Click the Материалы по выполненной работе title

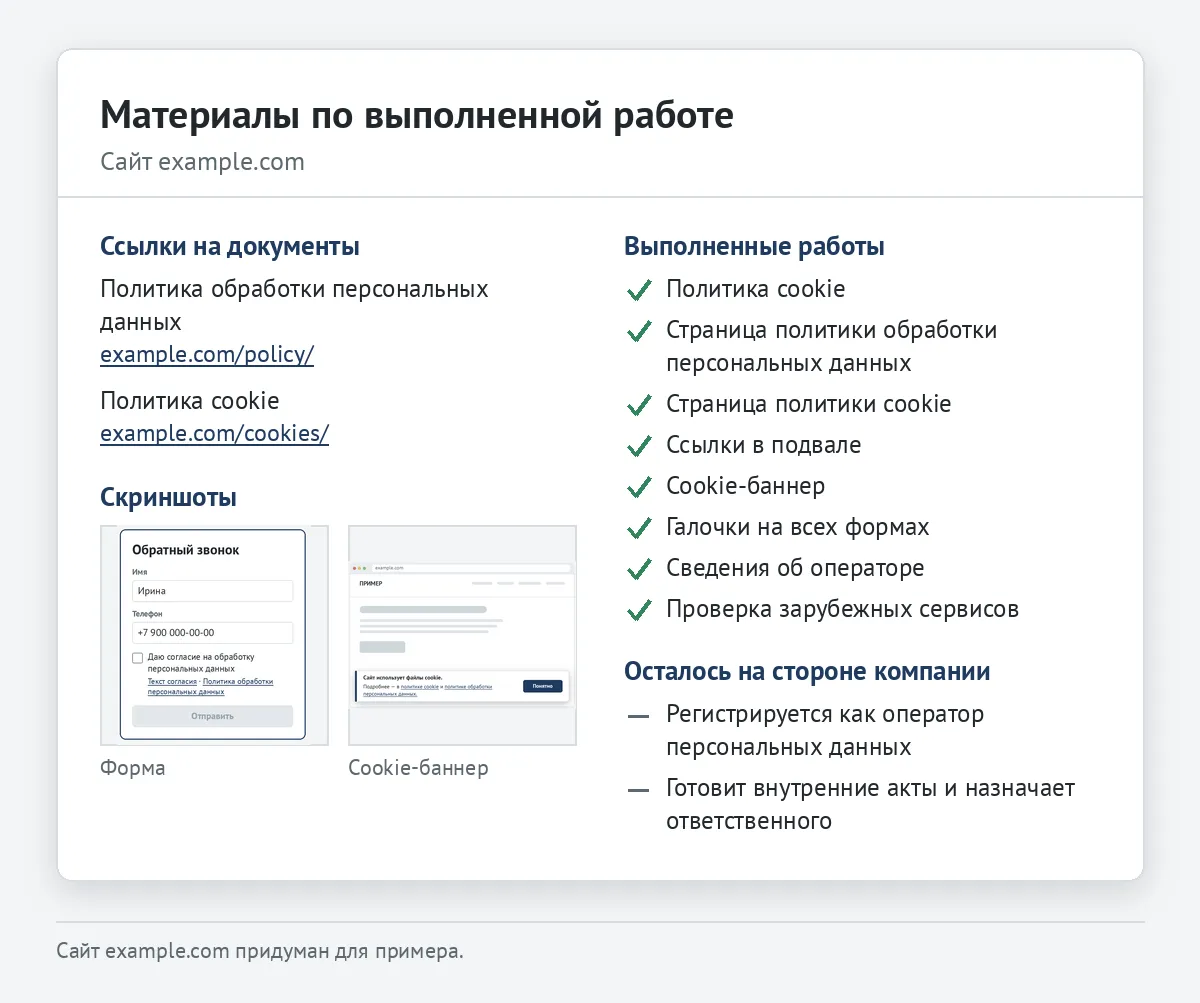(417, 116)
